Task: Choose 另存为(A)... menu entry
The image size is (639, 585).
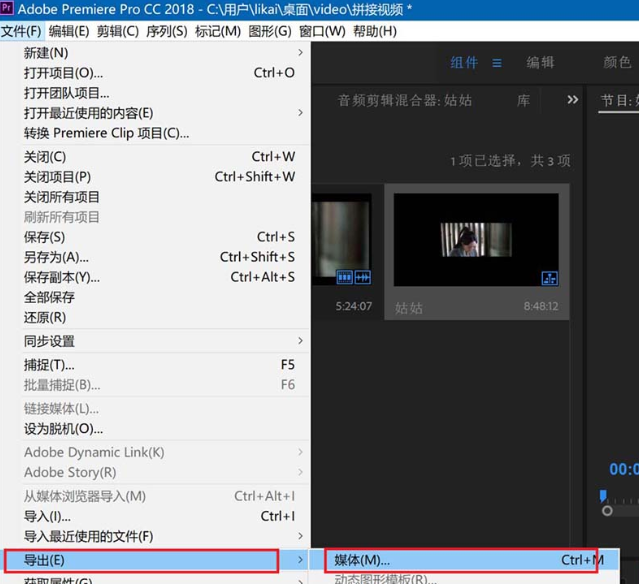Action: point(155,257)
